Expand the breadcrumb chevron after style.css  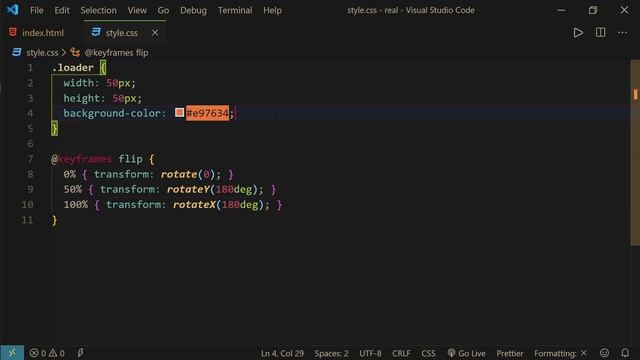(x=64, y=53)
